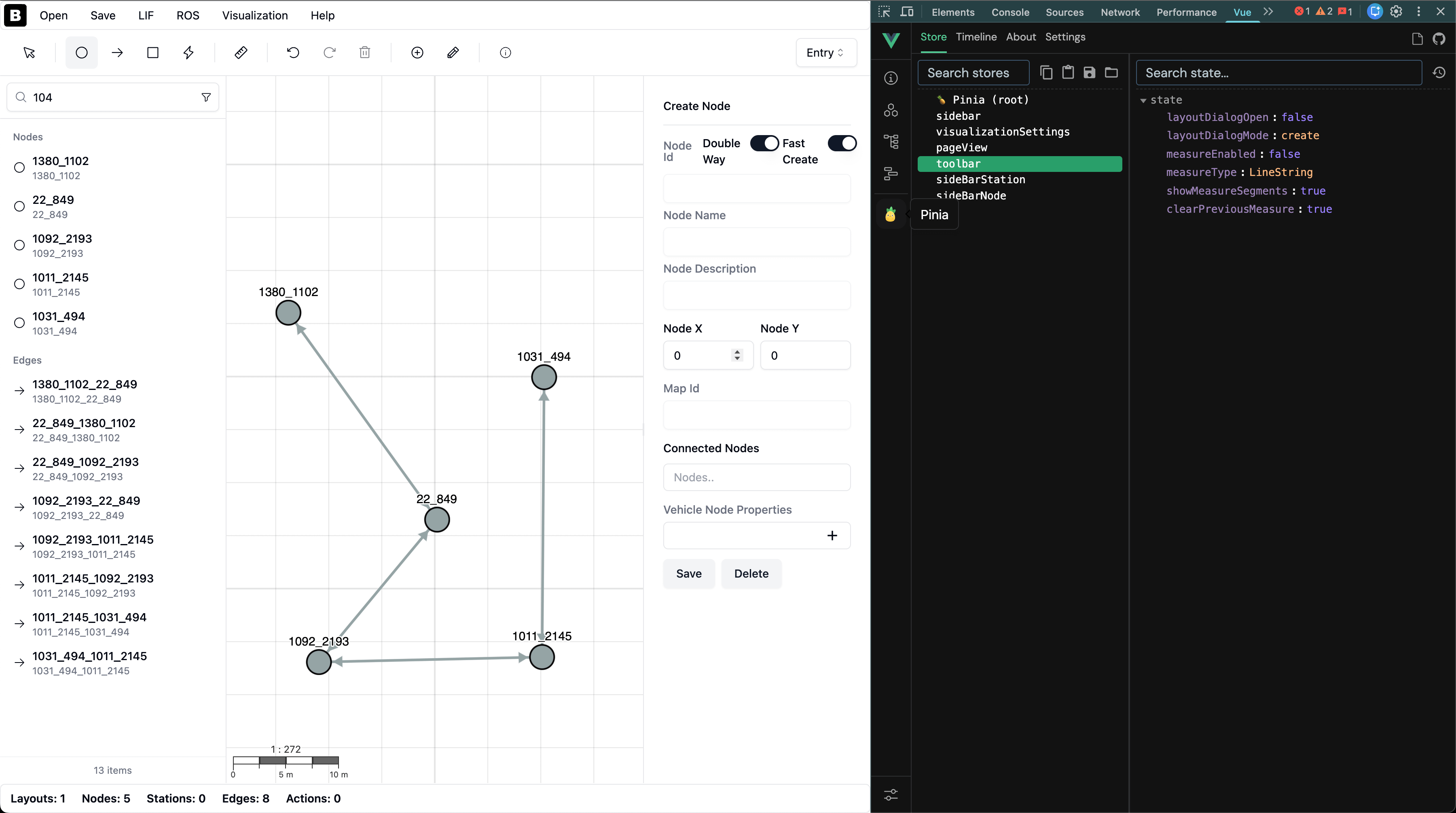Collapse the state tree in devtools
Screen dimensions: 1456x813
(x=1144, y=100)
